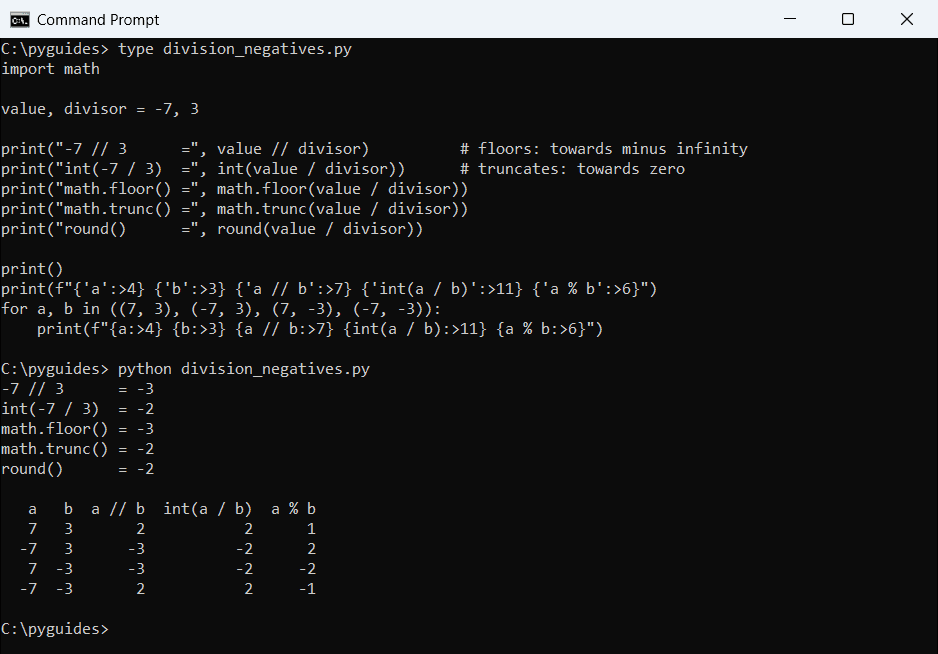Click the print line using math.trunc(value / divisor)
Image resolution: width=938 pixels, height=654 pixels.
[x=234, y=209]
